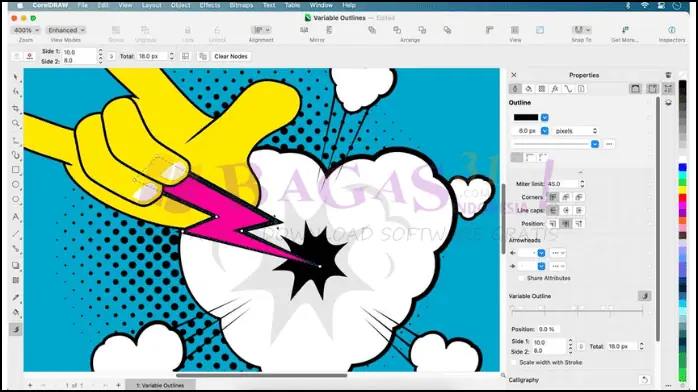The width and height of the screenshot is (698, 392).
Task: Open the Effects menu
Action: 210,5
